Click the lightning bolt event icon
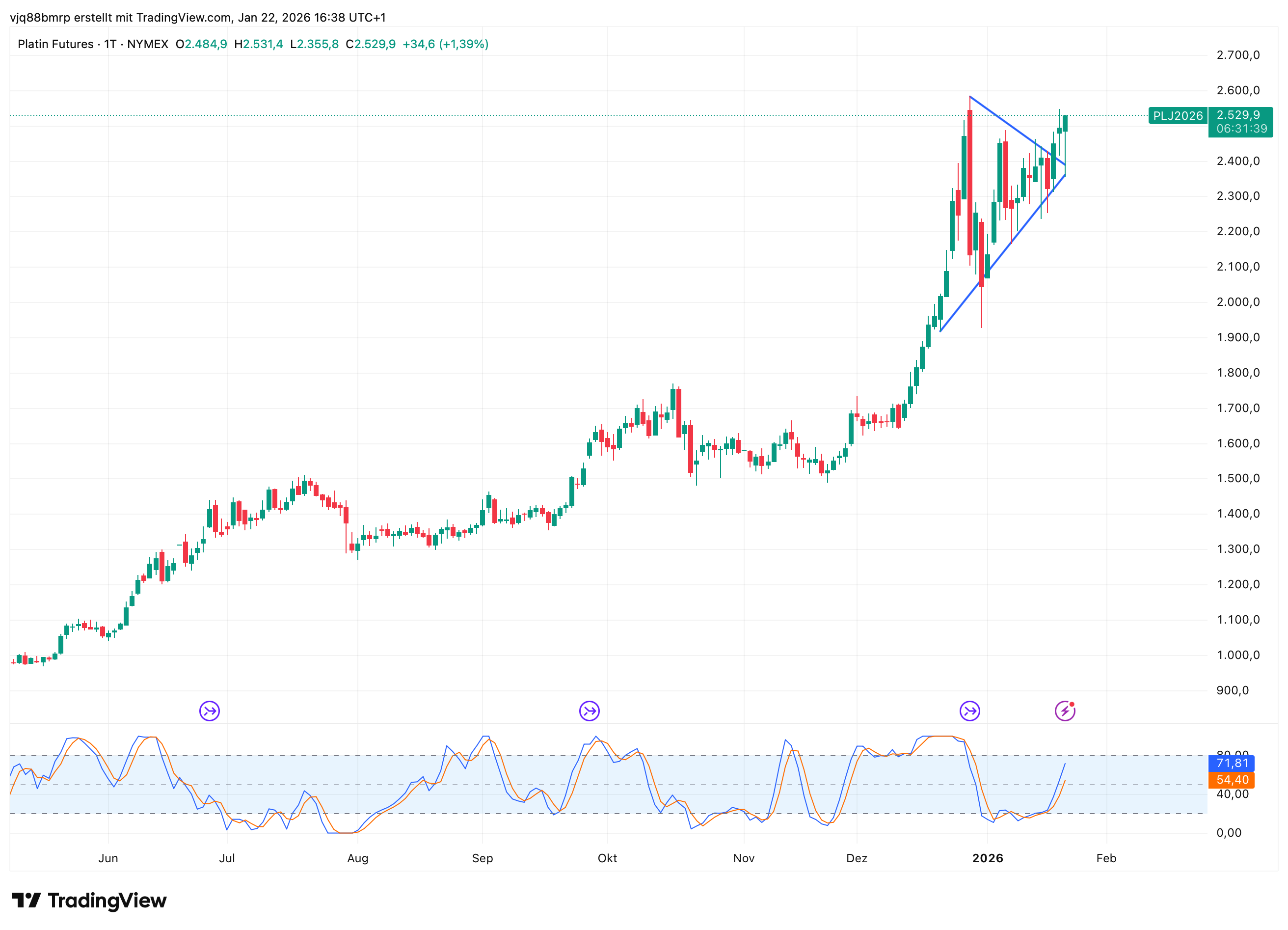This screenshot has height=930, width=1288. [x=1065, y=711]
